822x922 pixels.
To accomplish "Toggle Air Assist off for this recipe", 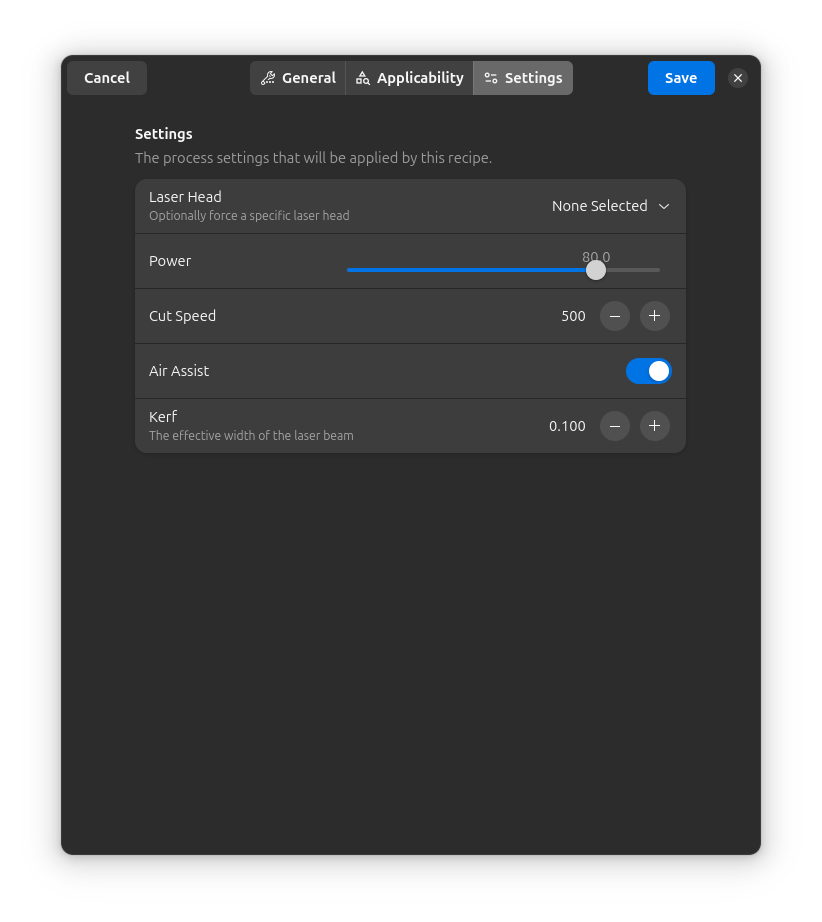I will click(648, 371).
